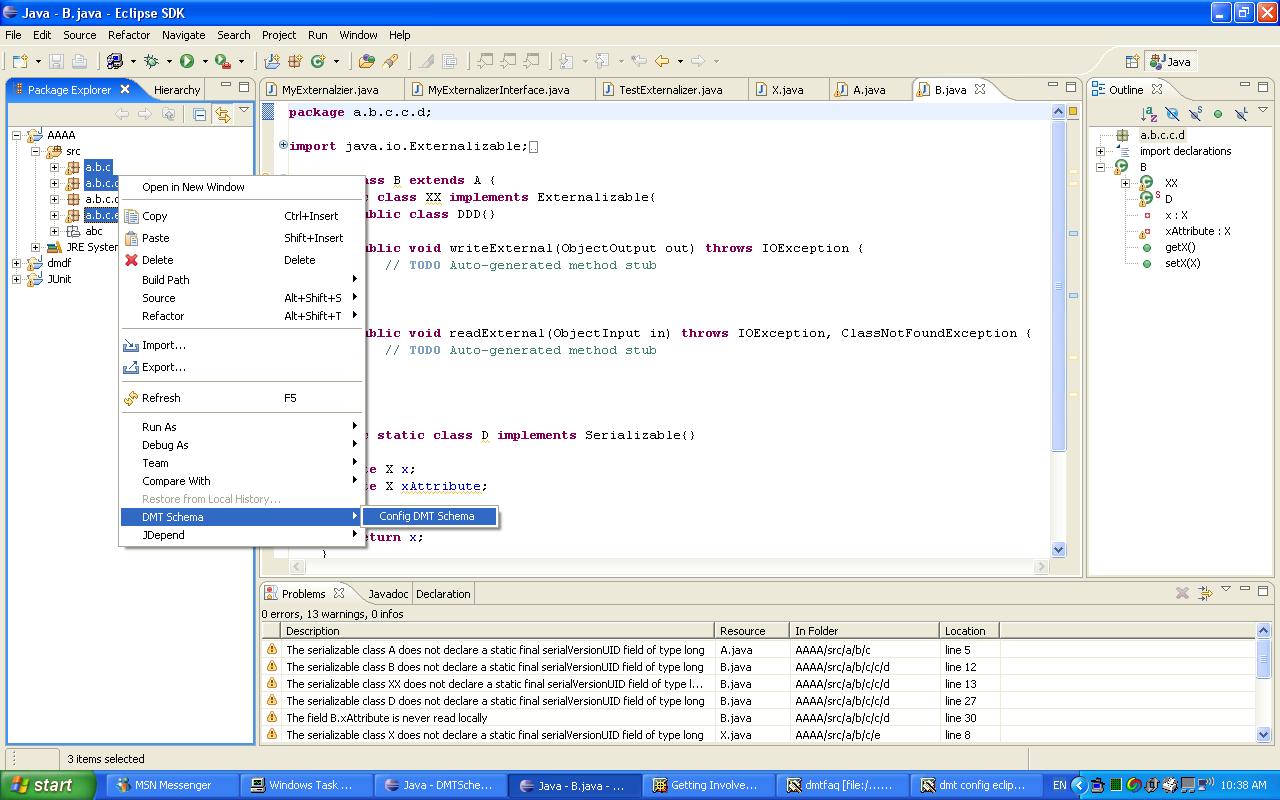Switch to the X.java editor tab
Image resolution: width=1280 pixels, height=800 pixels.
(787, 89)
